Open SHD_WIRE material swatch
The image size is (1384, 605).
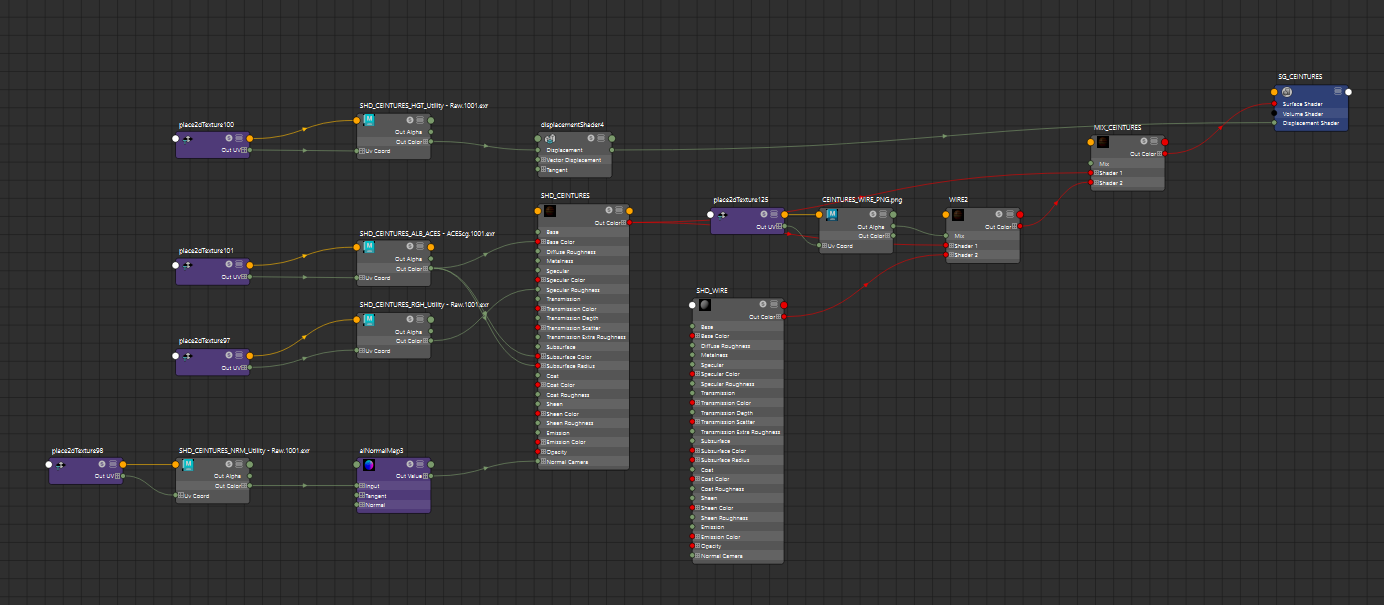[x=705, y=305]
